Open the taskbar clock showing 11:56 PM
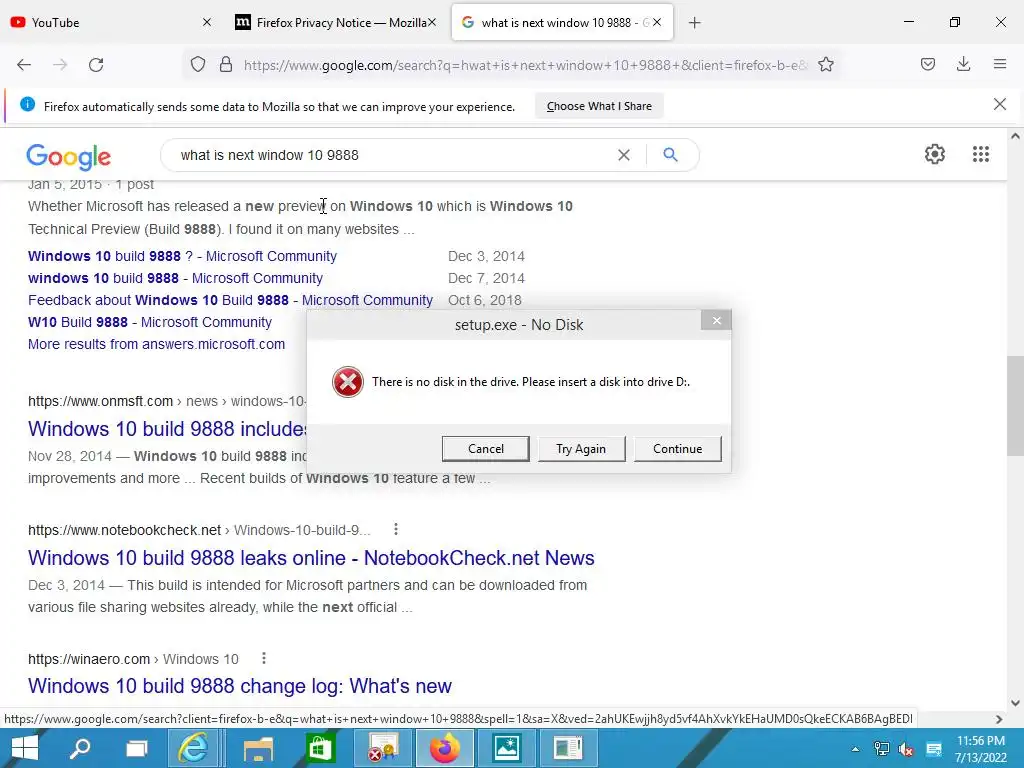The width and height of the screenshot is (1024, 768). tap(980, 749)
